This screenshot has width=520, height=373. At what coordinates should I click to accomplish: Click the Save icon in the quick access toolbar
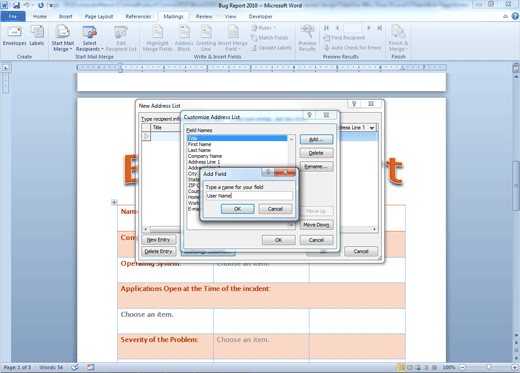[16, 5]
